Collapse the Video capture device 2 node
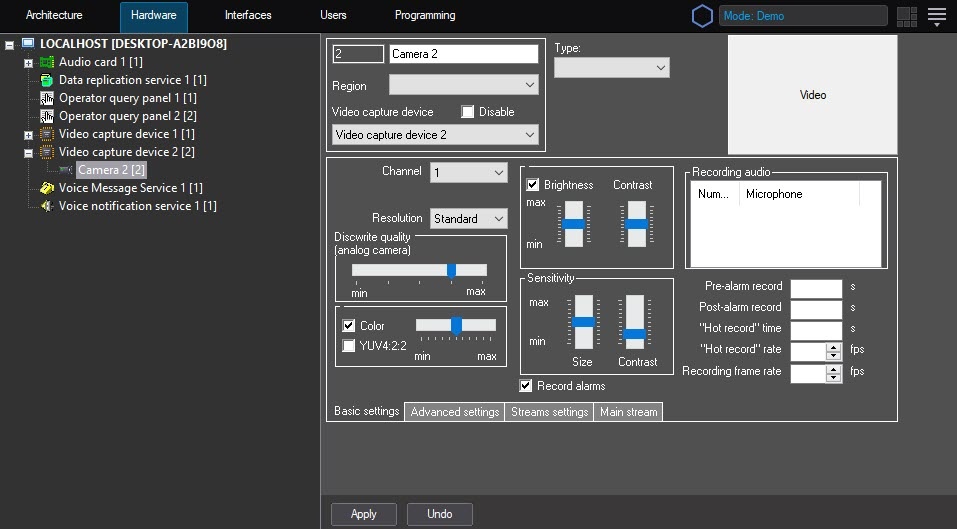This screenshot has width=957, height=529. point(29,153)
